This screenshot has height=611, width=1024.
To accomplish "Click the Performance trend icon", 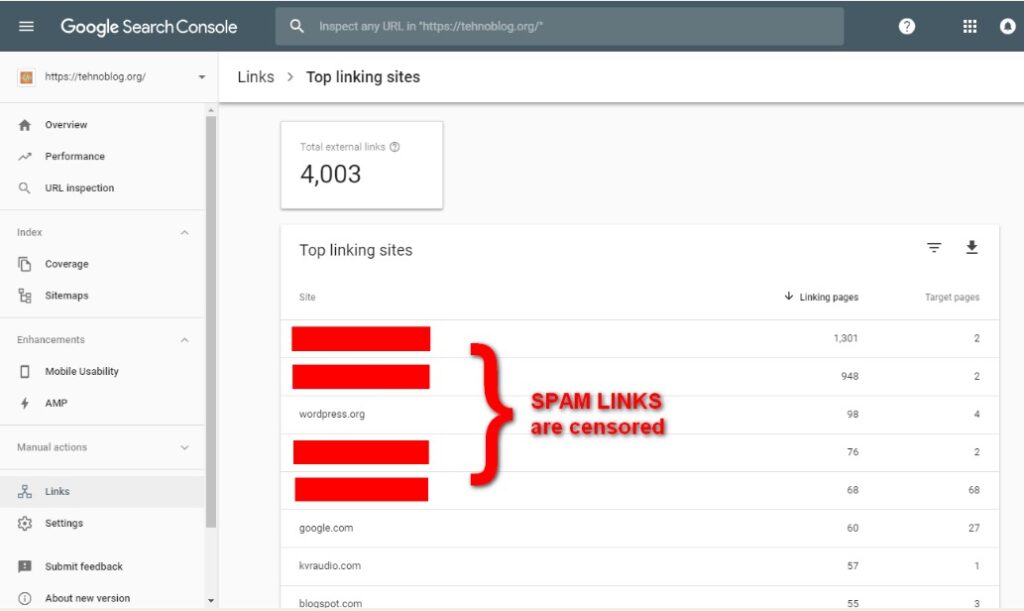I will pyautogui.click(x=25, y=156).
